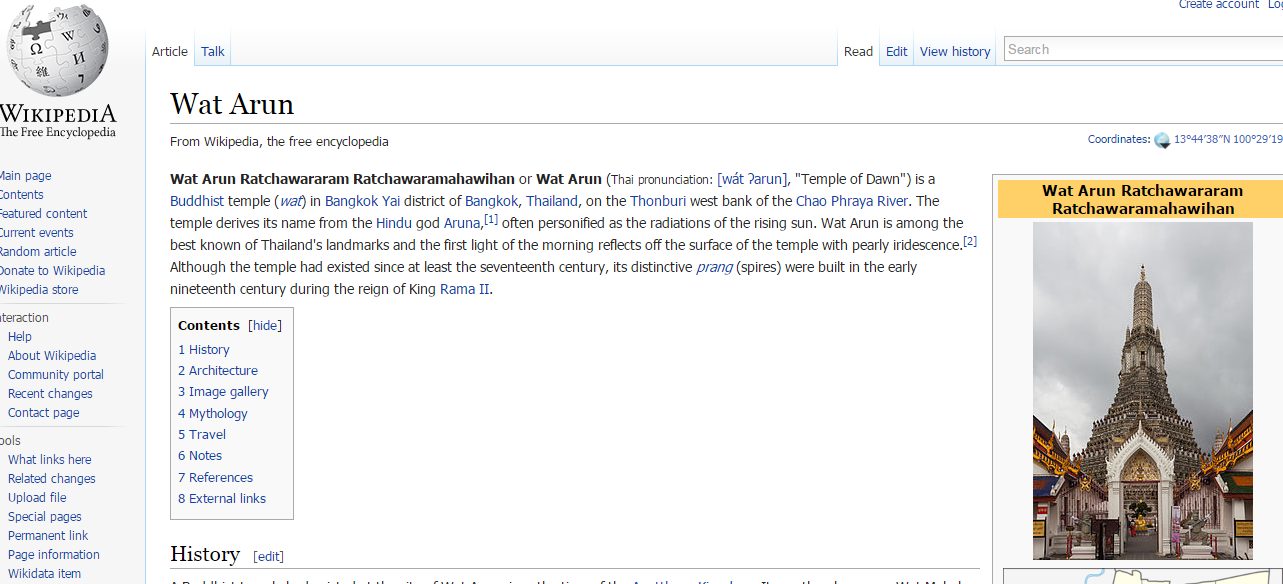The width and height of the screenshot is (1283, 584).
Task: Jump to 5 Travel in the contents box
Action: pos(202,435)
